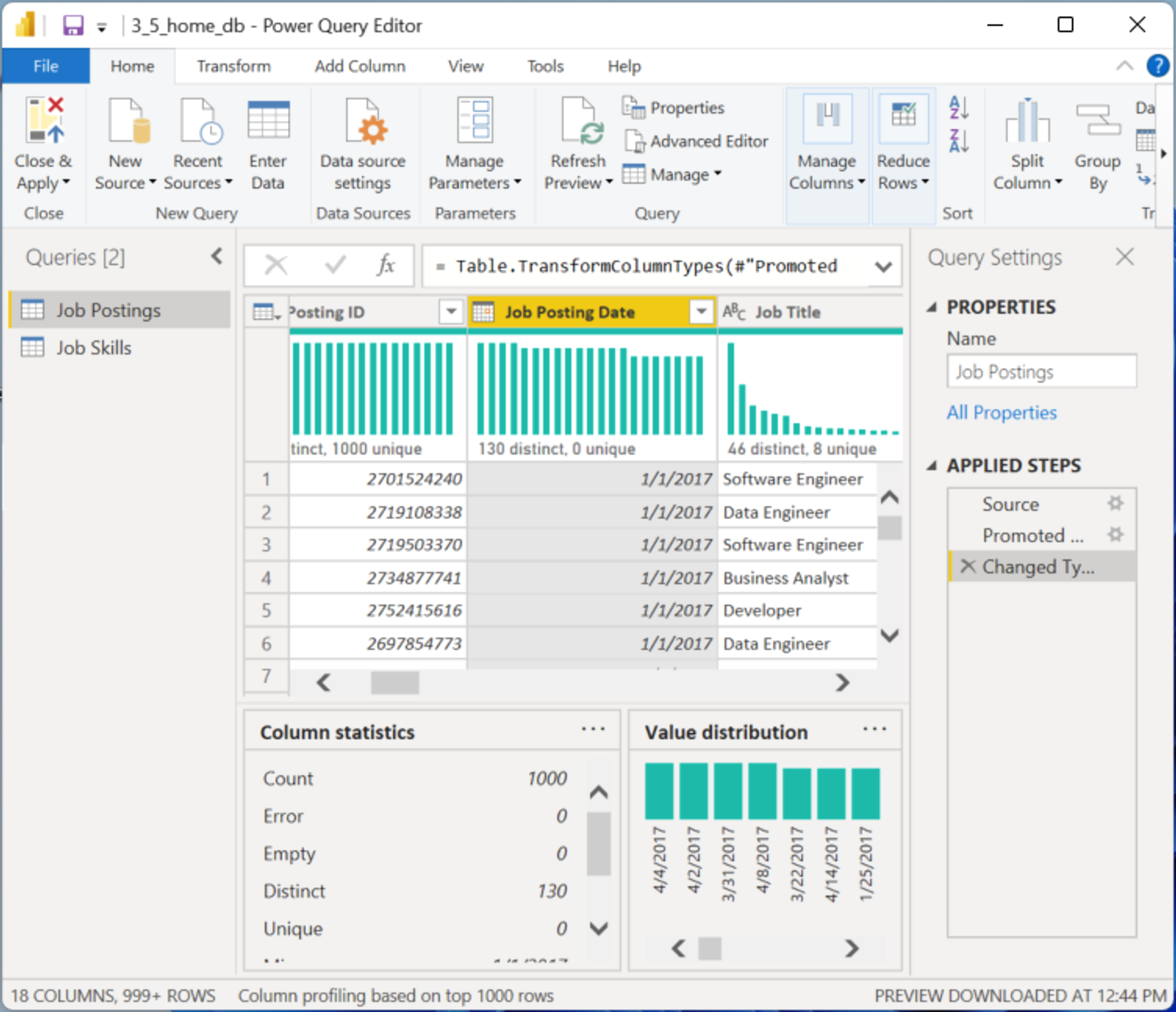The height and width of the screenshot is (1012, 1176).
Task: Open the Help tab
Action: point(624,66)
